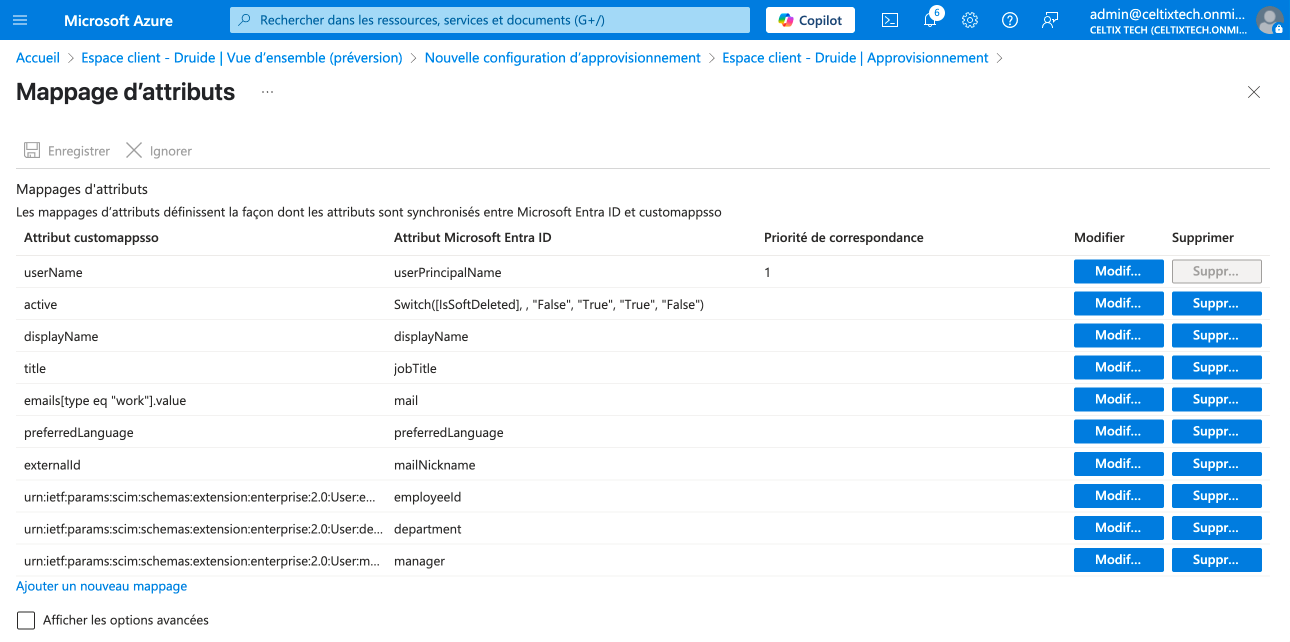Screen dimensions: 1290x642
Task: Click the admin account avatar
Action: (1269, 20)
